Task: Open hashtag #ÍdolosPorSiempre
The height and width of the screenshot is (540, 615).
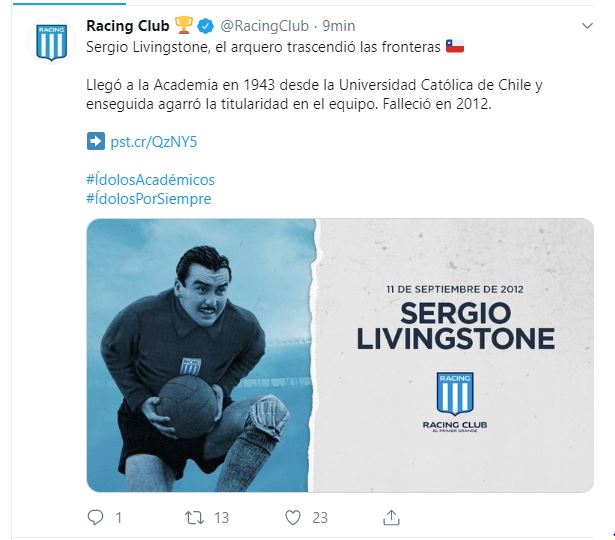Action: (x=149, y=198)
